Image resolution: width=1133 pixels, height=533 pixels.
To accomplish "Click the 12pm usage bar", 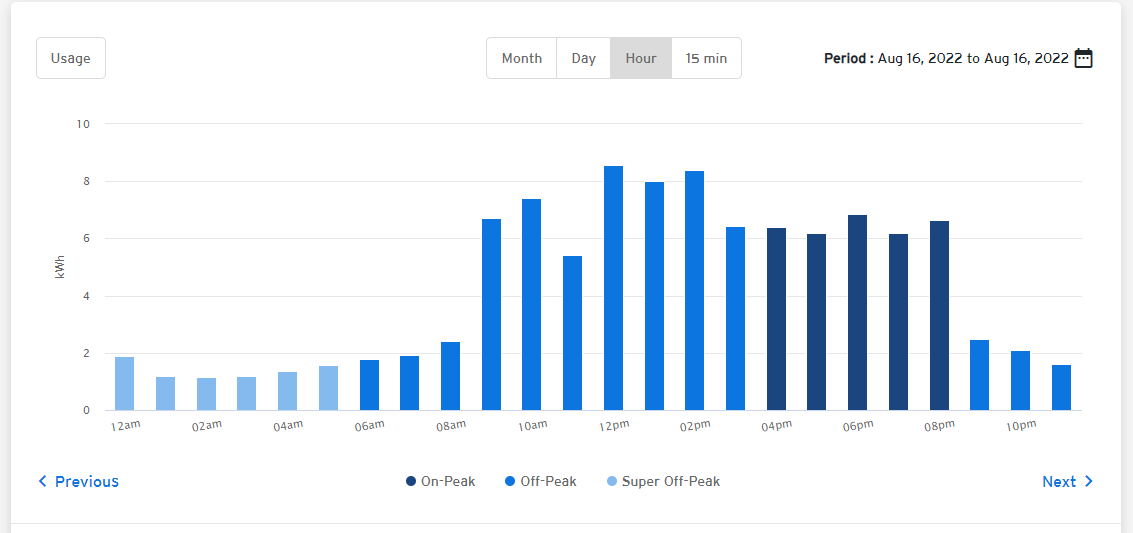I will [613, 288].
